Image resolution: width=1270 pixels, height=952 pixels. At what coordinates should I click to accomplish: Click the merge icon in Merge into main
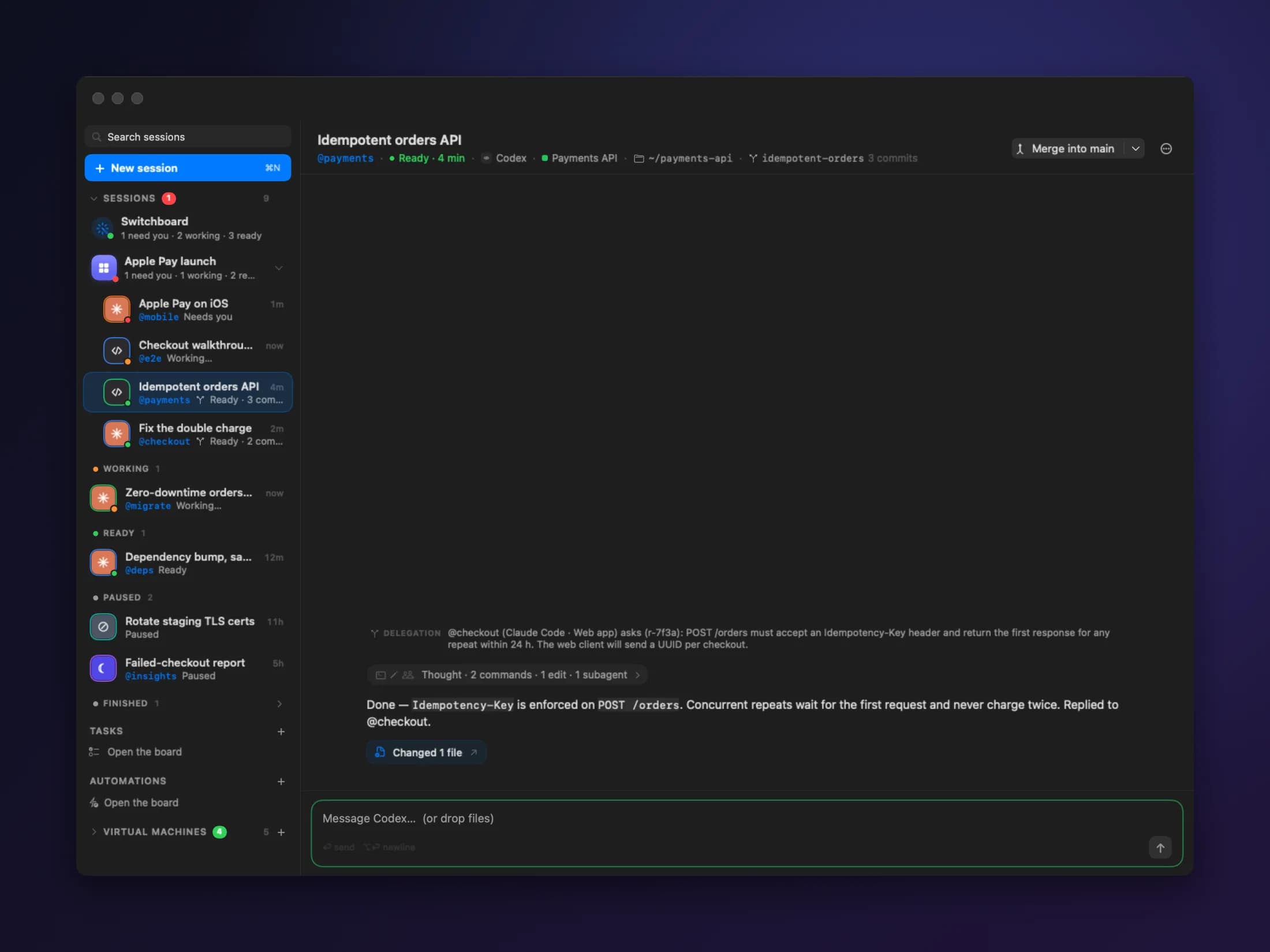pos(1020,149)
